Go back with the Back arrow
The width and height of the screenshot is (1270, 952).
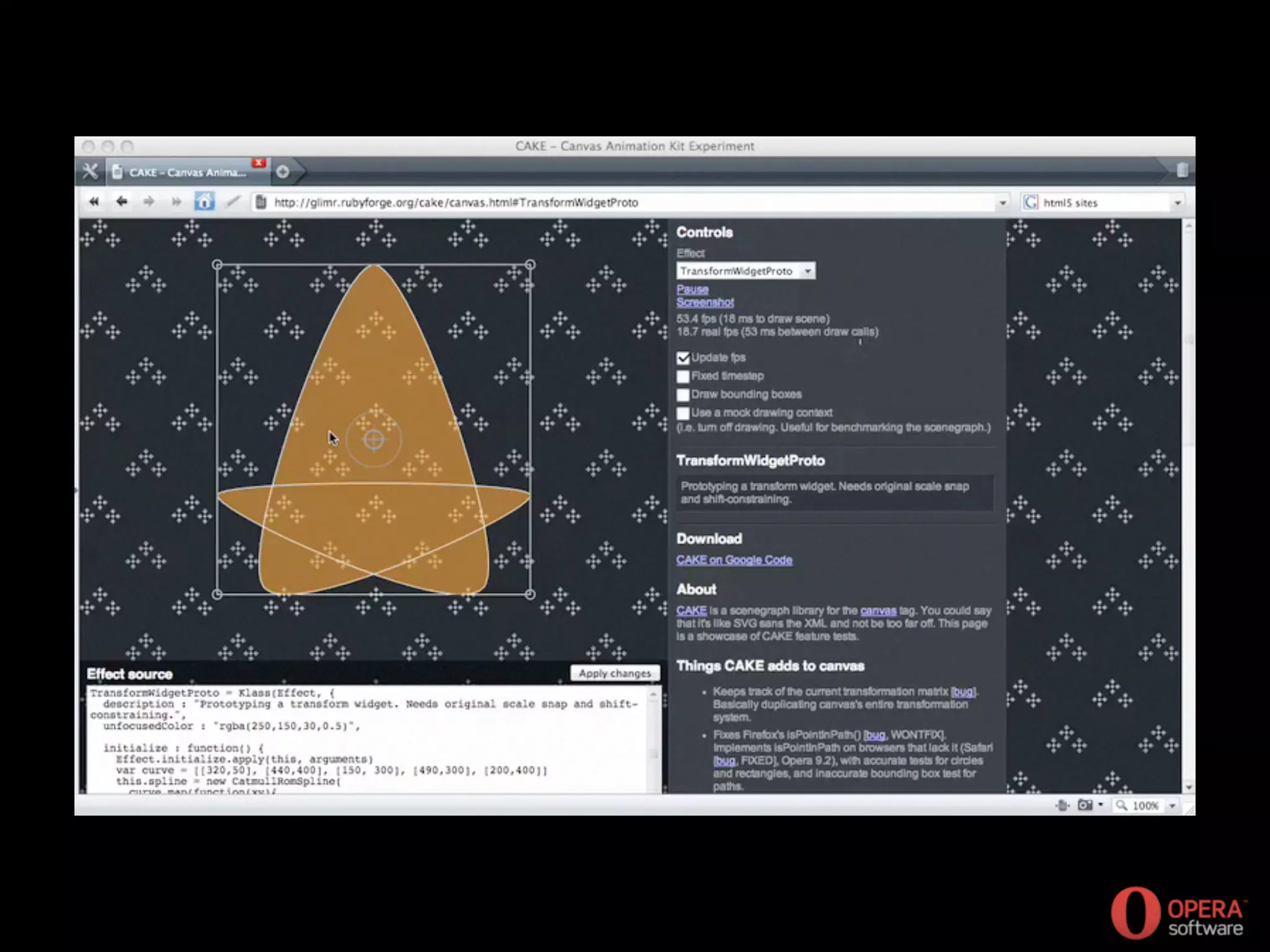(122, 201)
